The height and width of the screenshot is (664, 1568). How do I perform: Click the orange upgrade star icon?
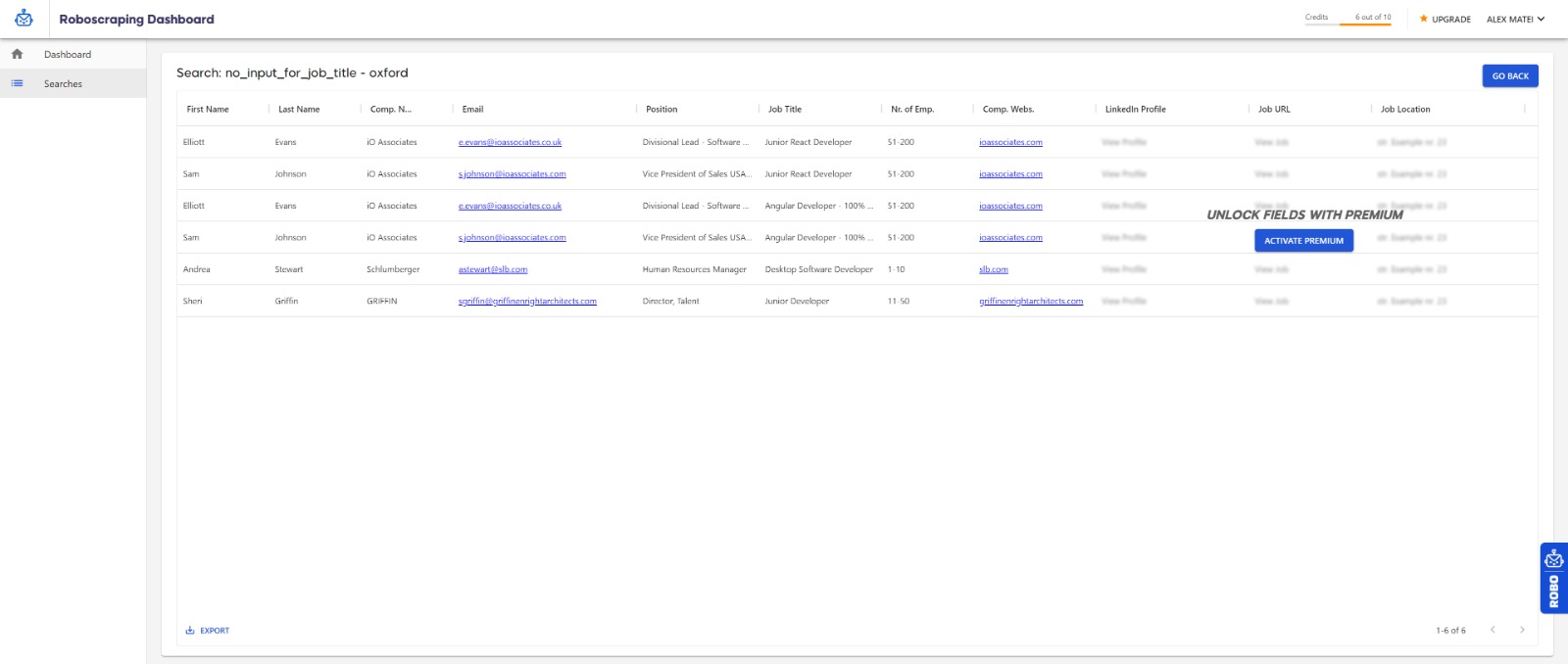click(1423, 19)
